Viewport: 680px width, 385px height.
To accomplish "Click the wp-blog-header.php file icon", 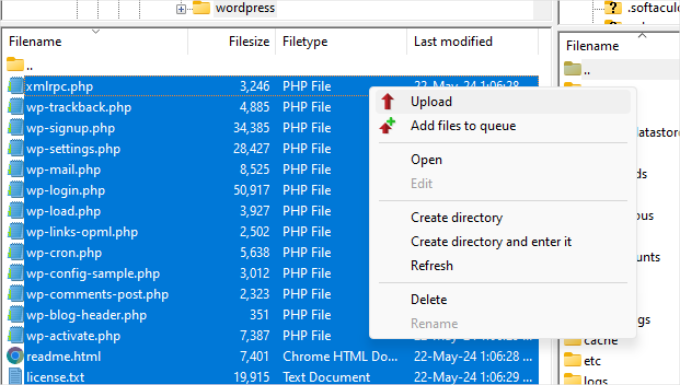I will 16,315.
